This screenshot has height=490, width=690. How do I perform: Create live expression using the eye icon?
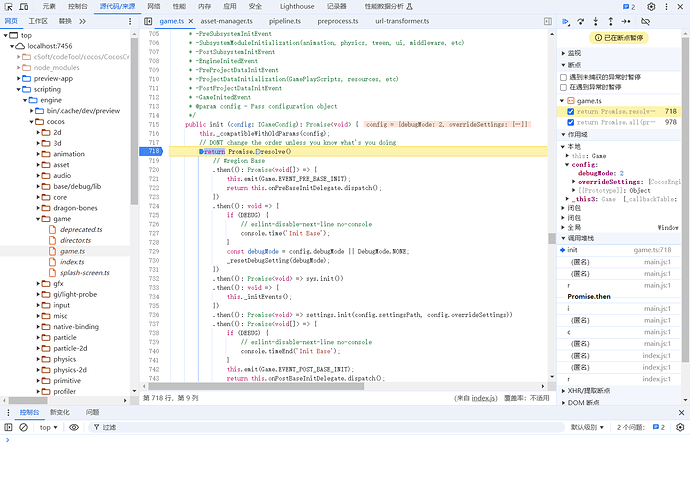click(x=74, y=427)
